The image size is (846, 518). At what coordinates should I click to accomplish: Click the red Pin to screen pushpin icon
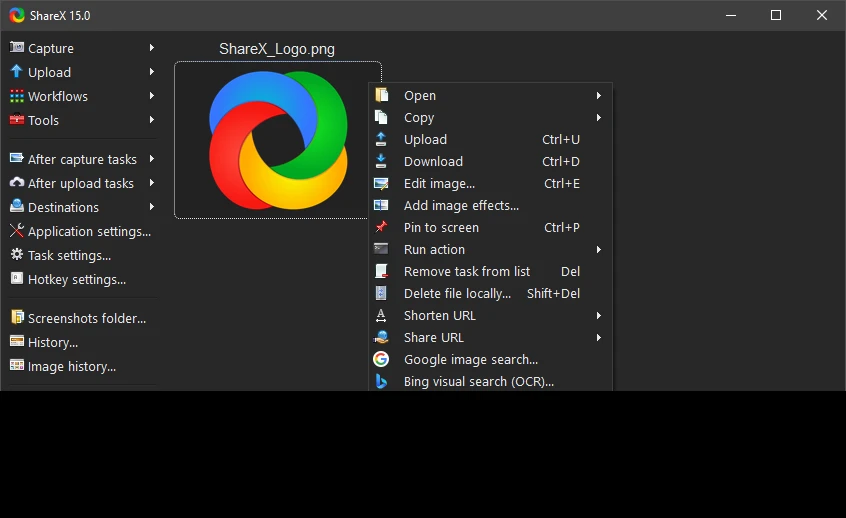[381, 227]
